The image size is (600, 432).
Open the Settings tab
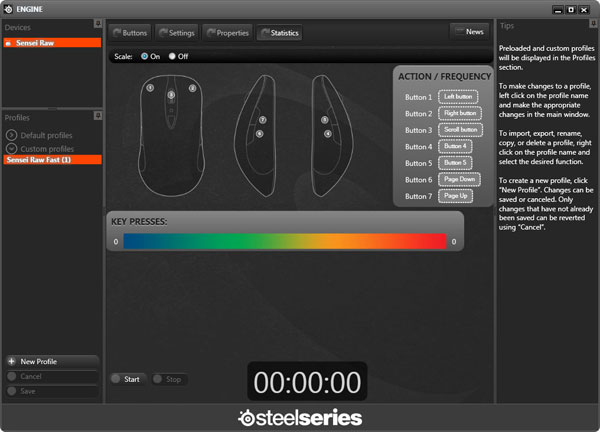click(176, 33)
